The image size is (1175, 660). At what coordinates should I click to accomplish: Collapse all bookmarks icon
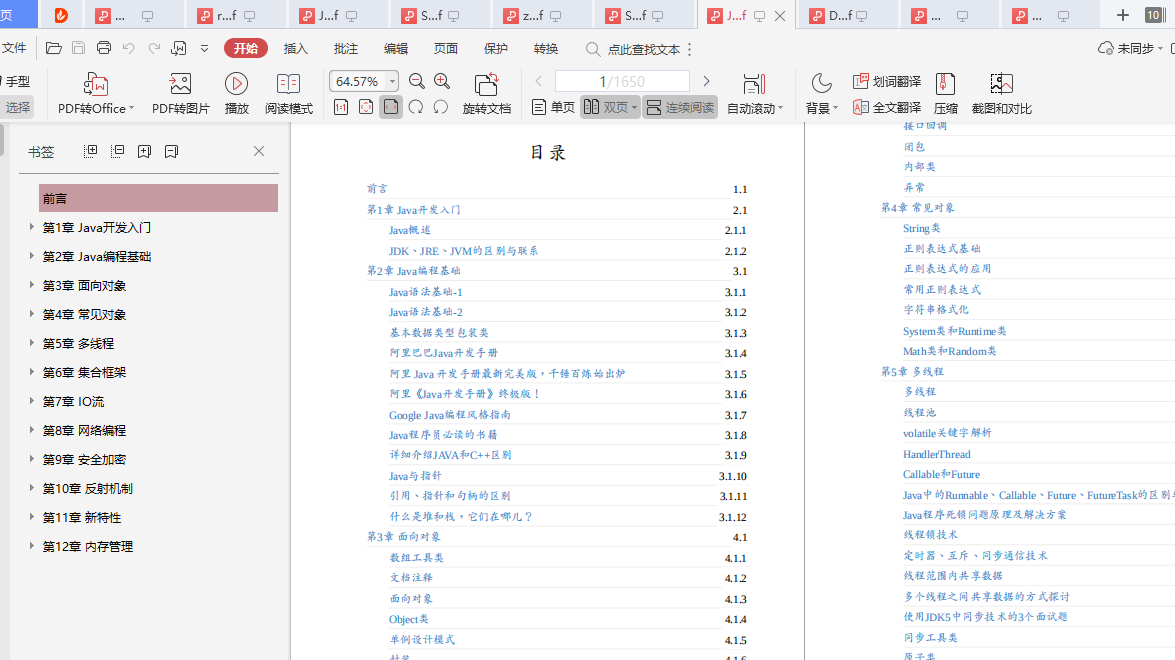(x=118, y=151)
